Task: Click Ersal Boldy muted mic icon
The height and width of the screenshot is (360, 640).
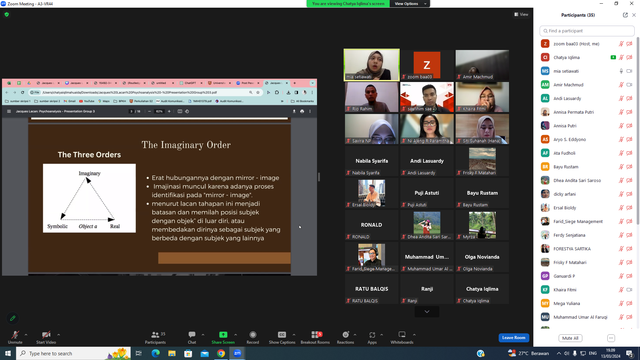Action: pos(621,208)
